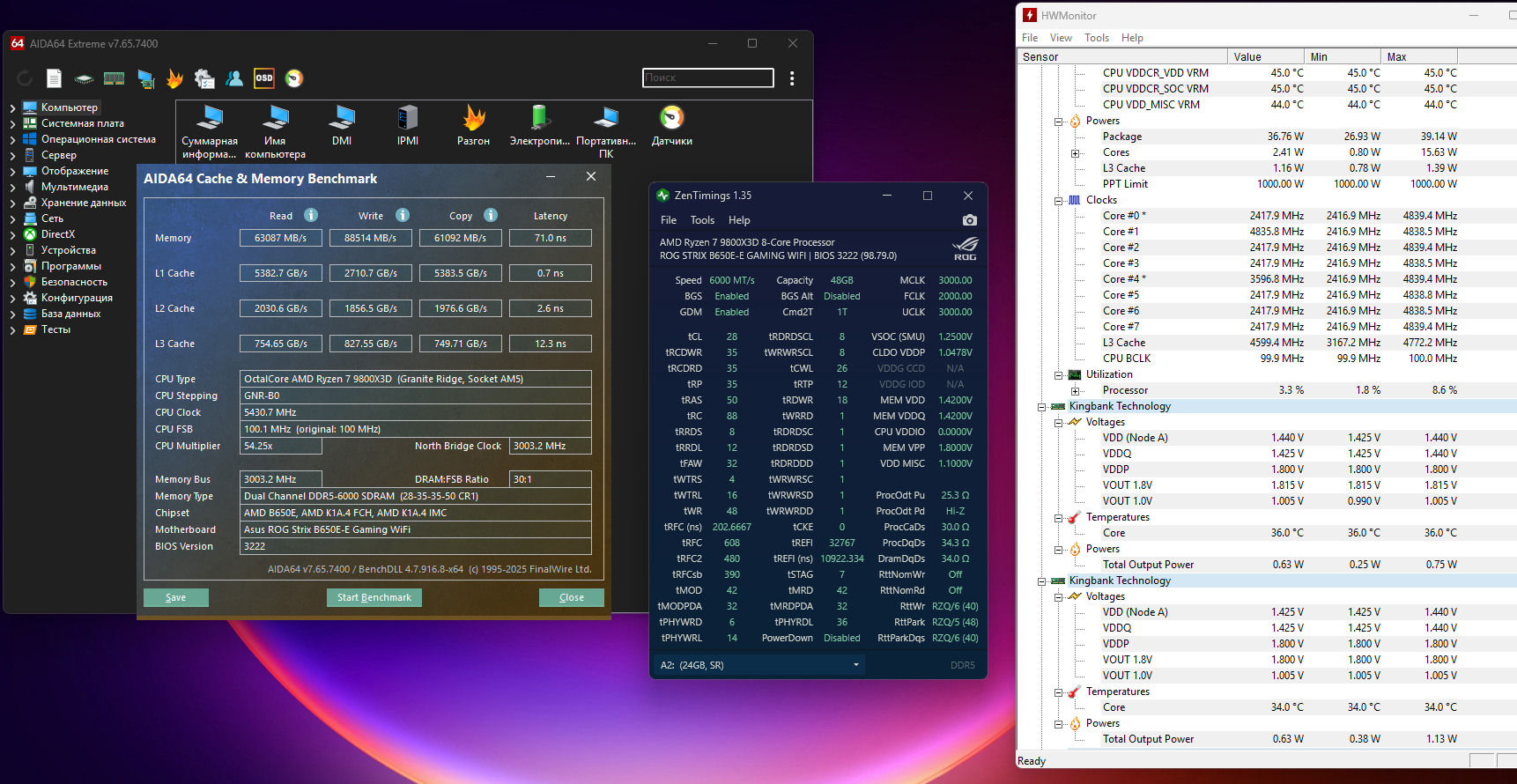
Task: Open the View menu in HWMonitor
Action: (x=1061, y=38)
